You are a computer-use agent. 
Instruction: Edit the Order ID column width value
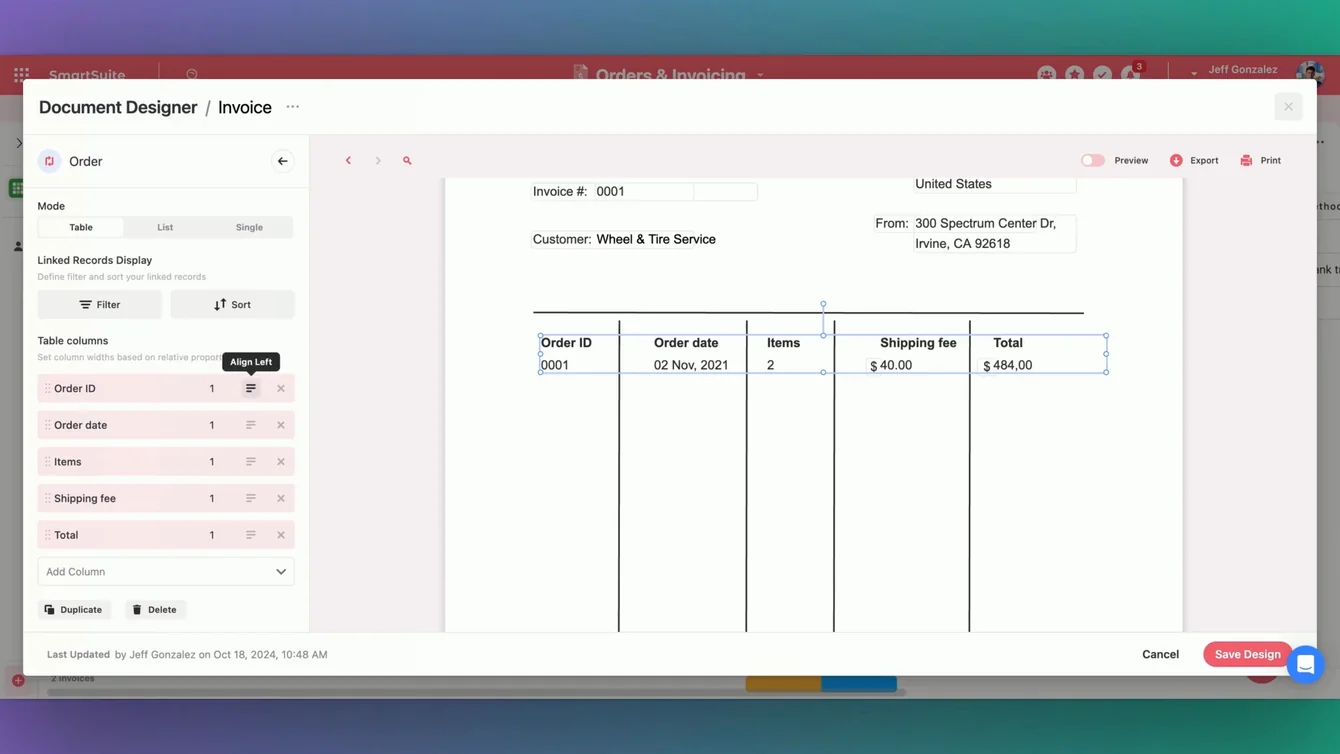coord(212,388)
